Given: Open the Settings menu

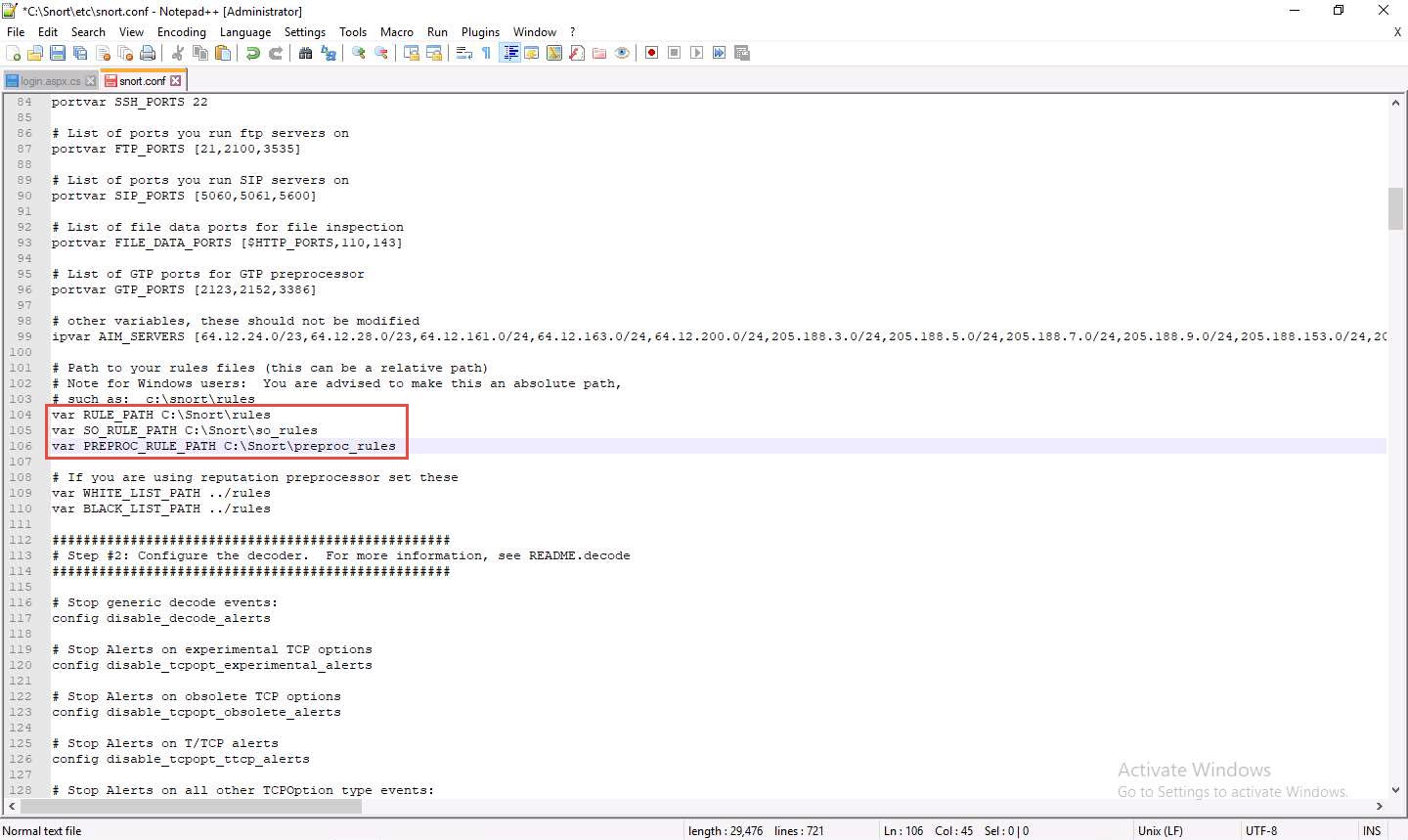Looking at the screenshot, I should pos(305,32).
